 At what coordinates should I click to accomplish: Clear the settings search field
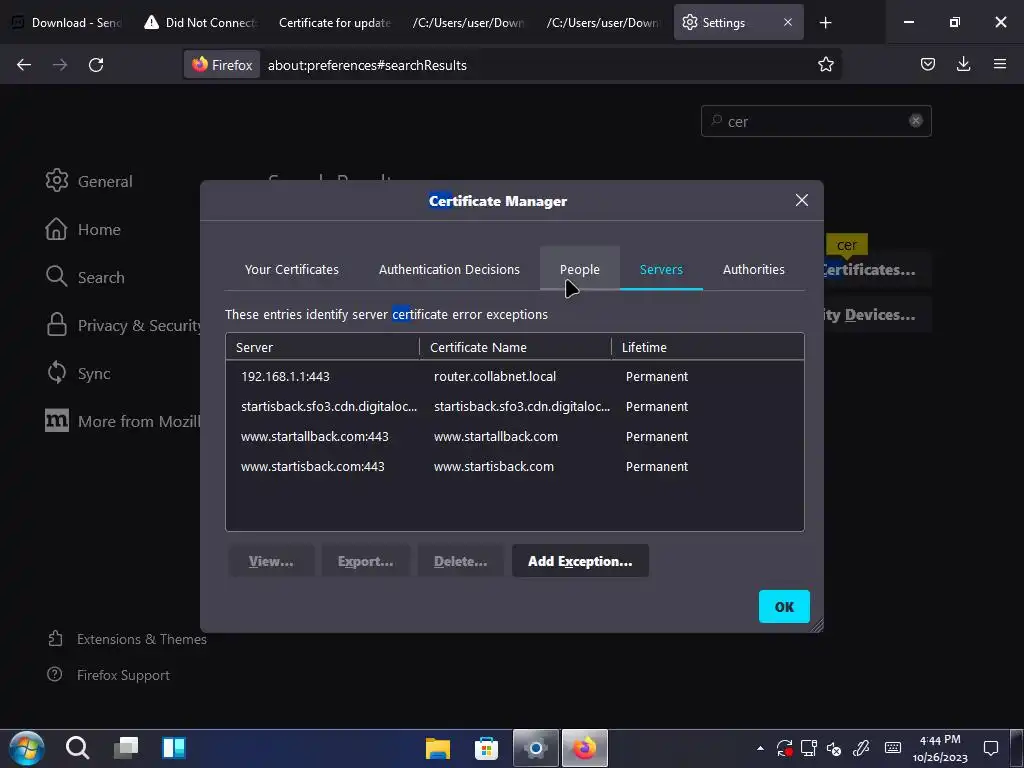(916, 121)
